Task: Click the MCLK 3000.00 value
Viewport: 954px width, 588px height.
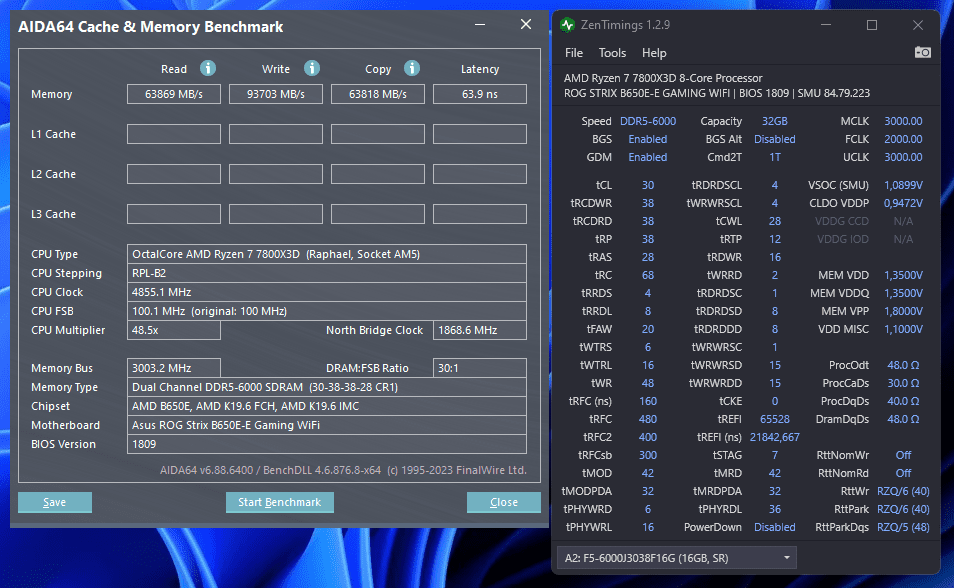Action: pos(903,121)
